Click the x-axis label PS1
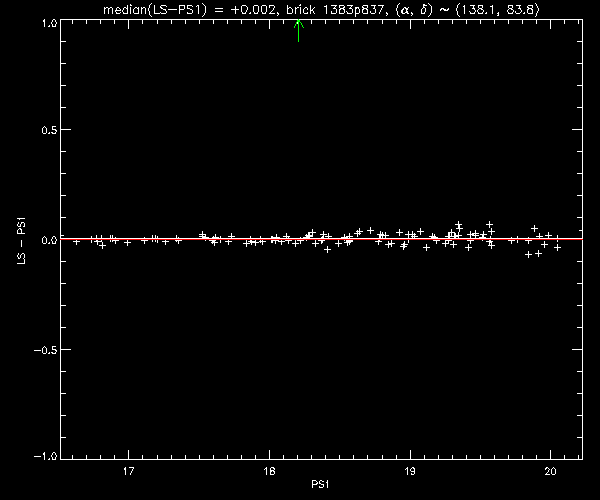 [320, 484]
